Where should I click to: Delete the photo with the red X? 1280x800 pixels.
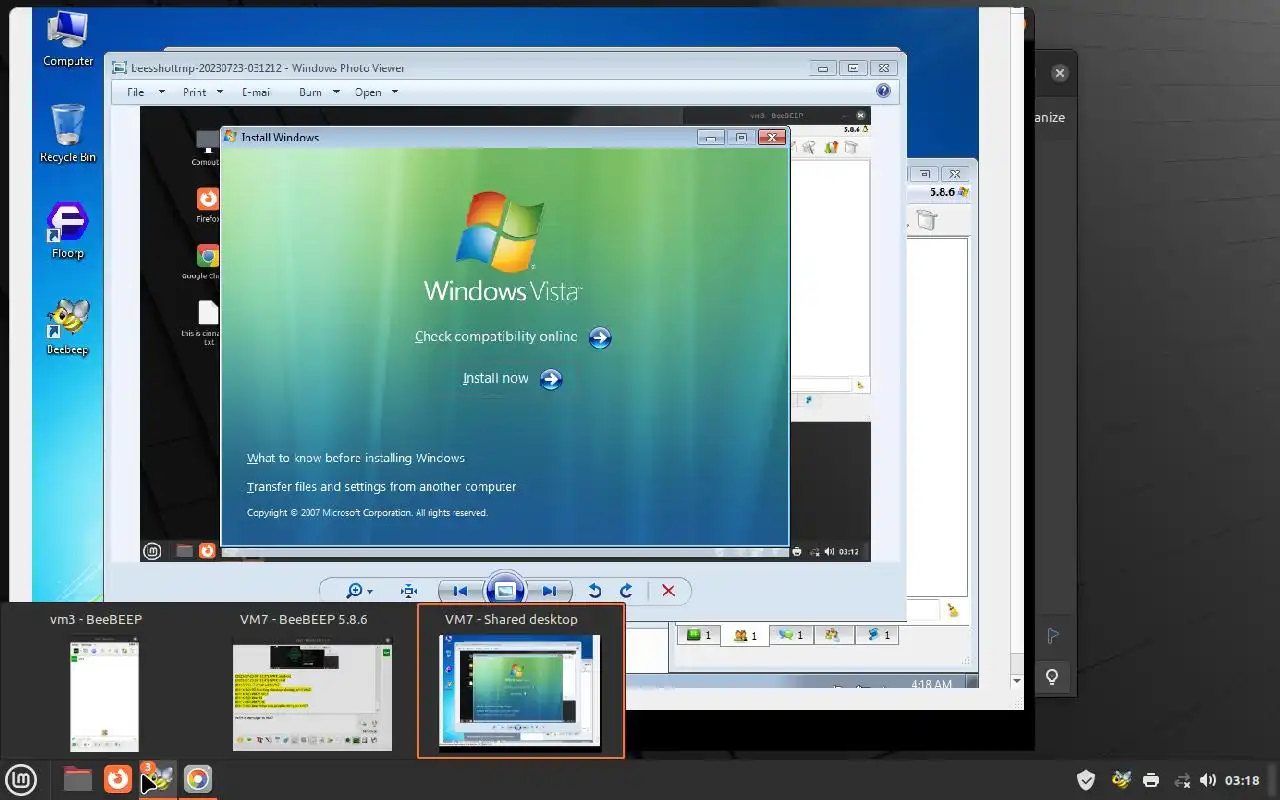pyautogui.click(x=668, y=591)
